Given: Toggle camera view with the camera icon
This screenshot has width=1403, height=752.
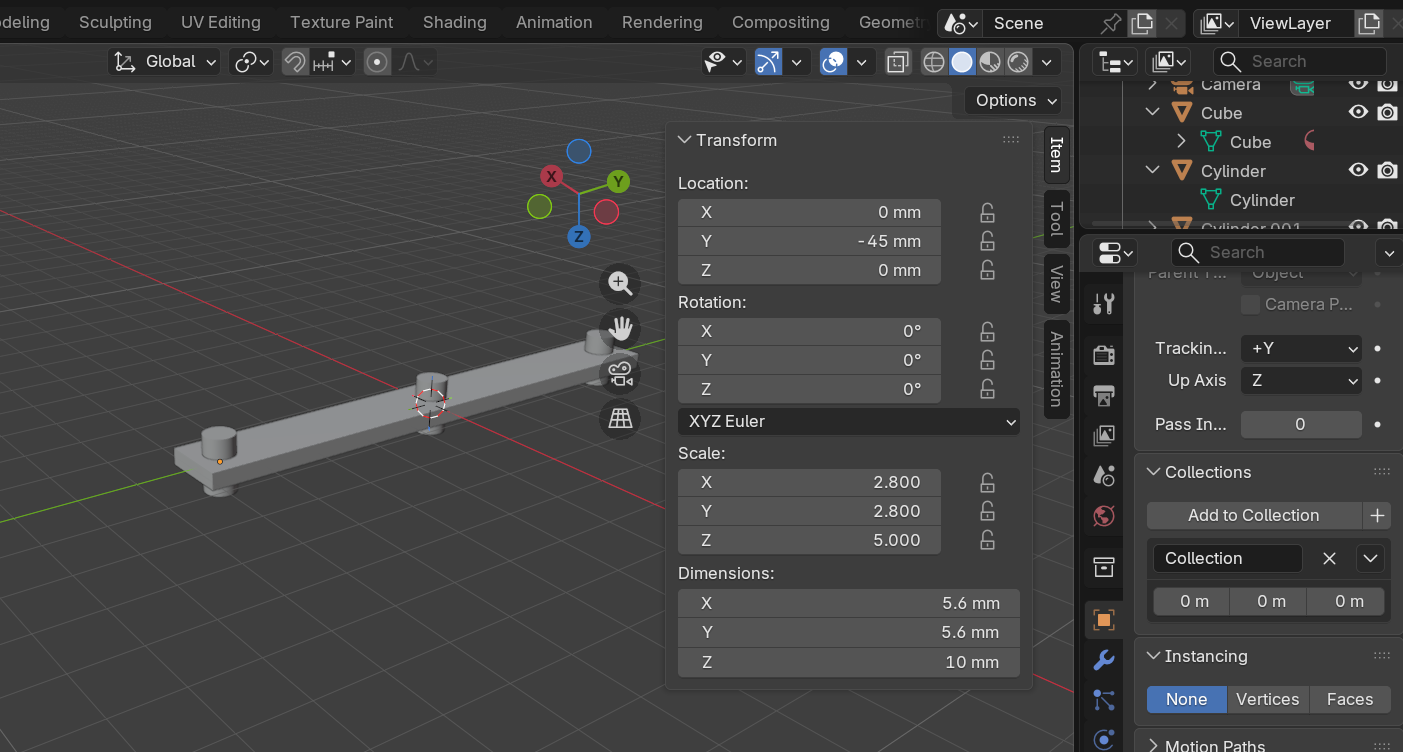Looking at the screenshot, I should (x=620, y=374).
